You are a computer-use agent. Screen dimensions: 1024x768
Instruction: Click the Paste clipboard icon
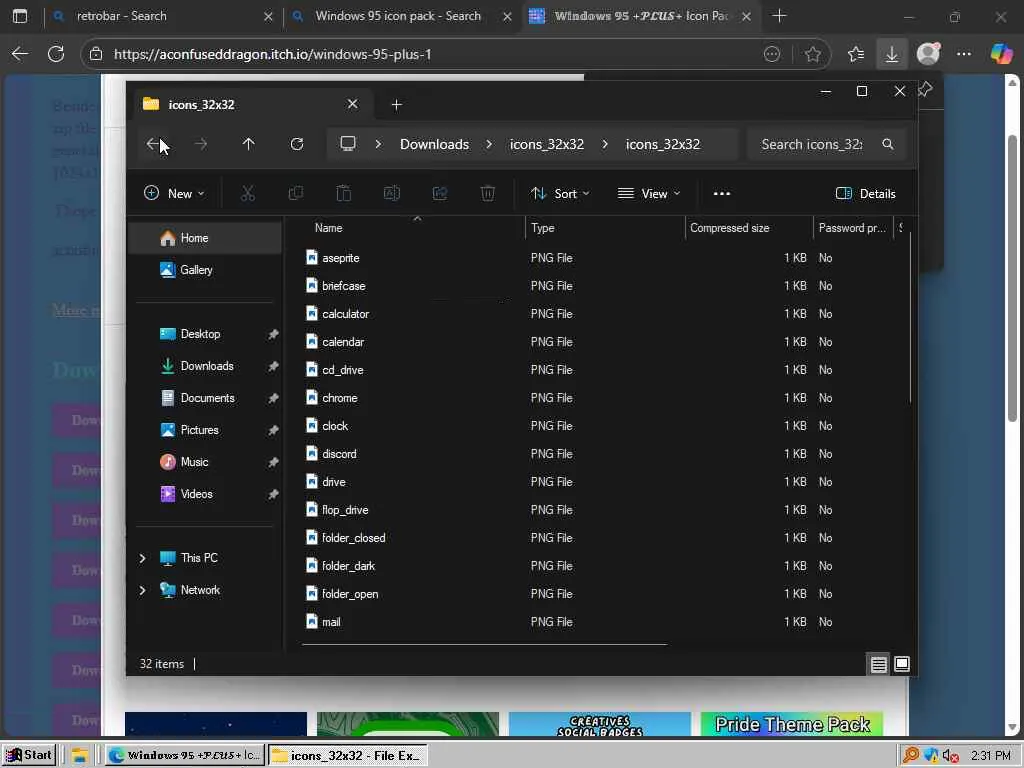[344, 193]
